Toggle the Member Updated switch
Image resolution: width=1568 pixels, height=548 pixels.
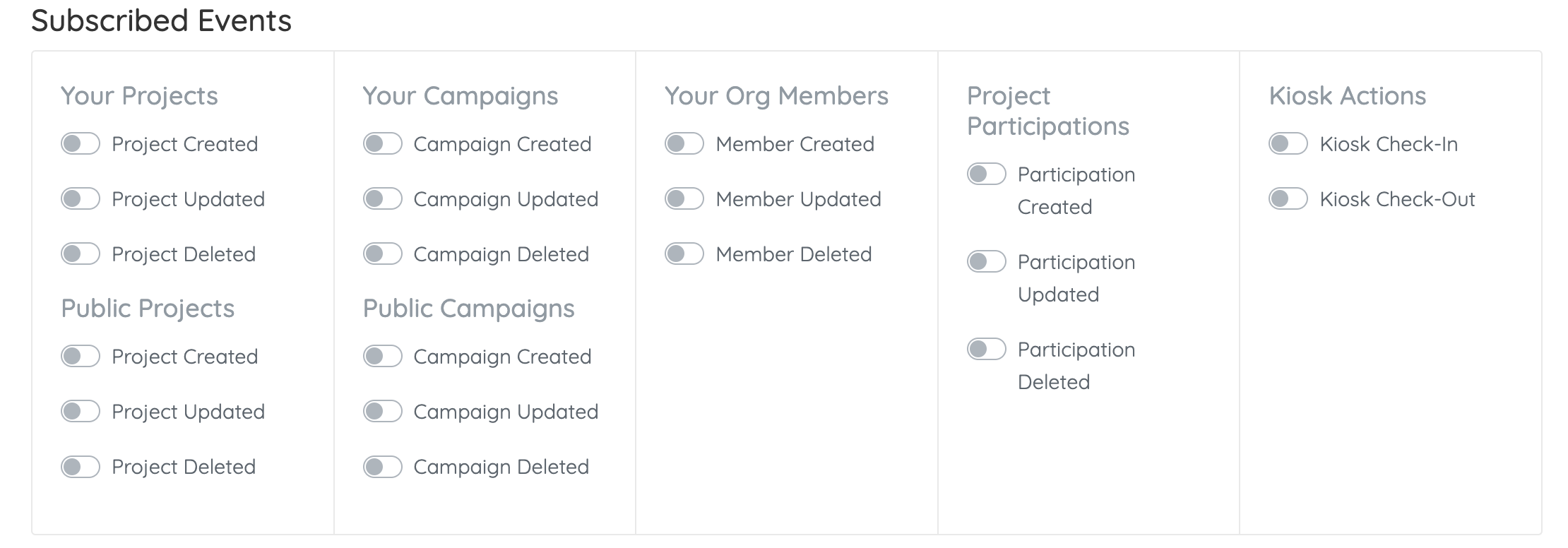tap(684, 199)
